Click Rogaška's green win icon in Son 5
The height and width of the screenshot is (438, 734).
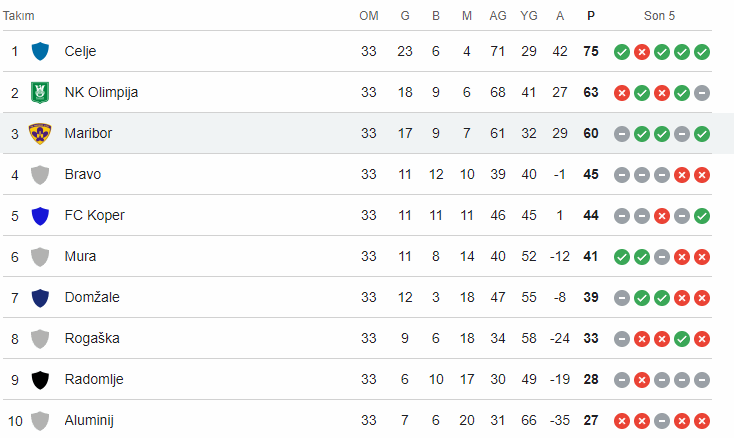point(682,339)
